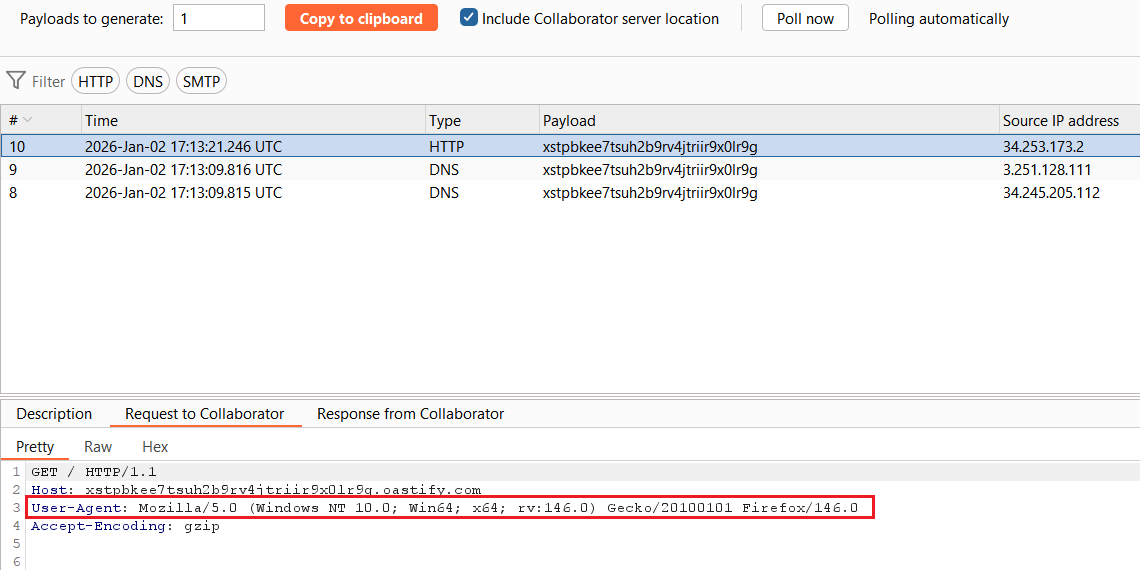
Task: Click Copy to clipboard button
Action: click(361, 18)
